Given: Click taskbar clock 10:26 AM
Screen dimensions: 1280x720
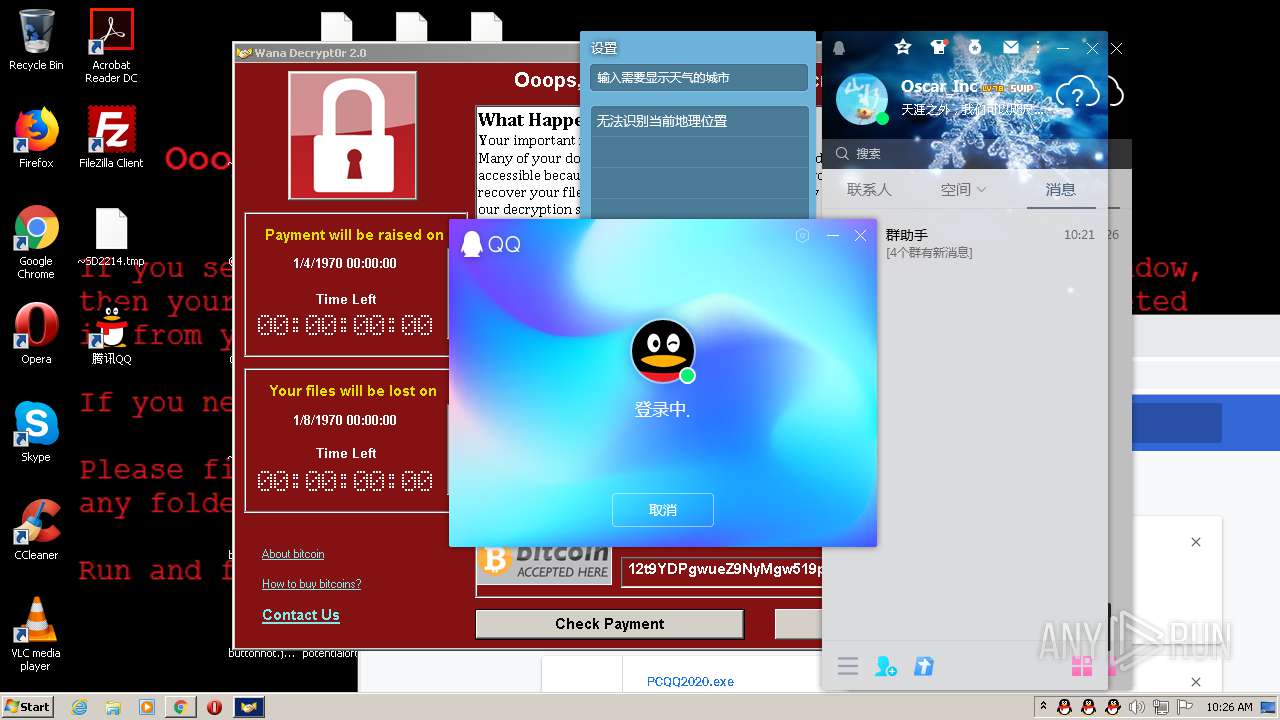Looking at the screenshot, I should [1229, 707].
